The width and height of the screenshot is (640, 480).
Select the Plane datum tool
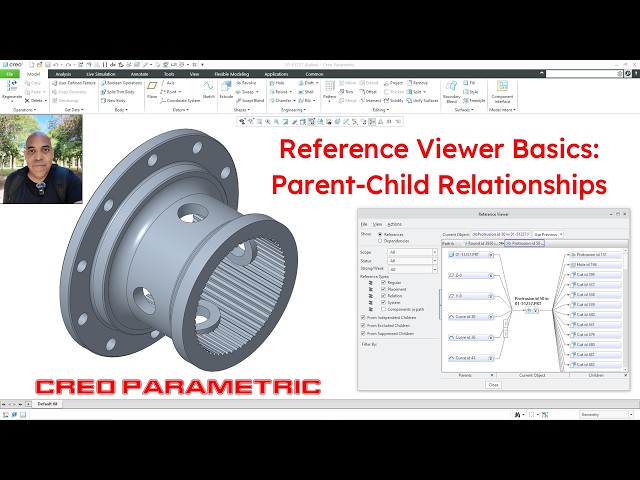[x=152, y=90]
